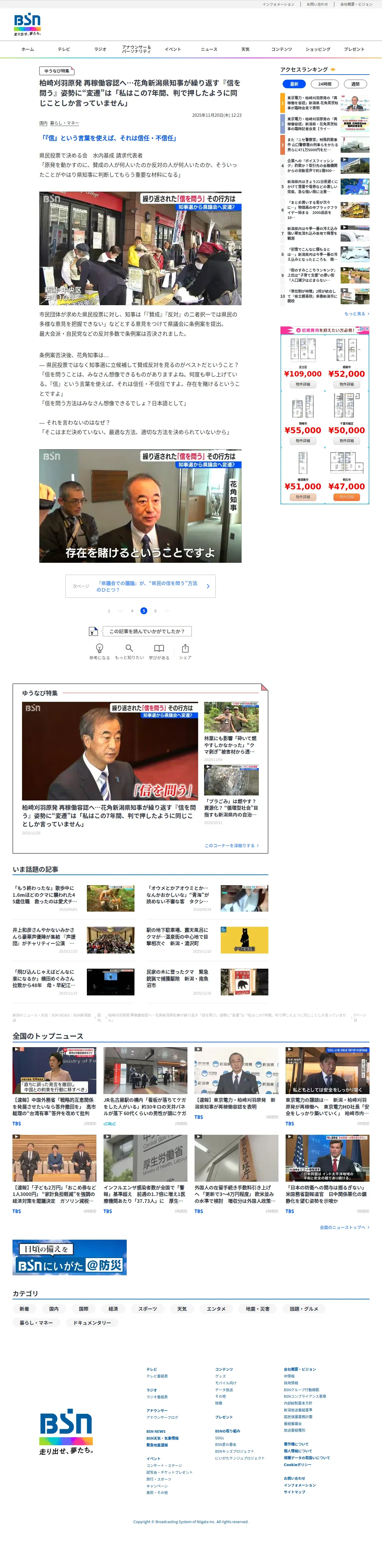Click サイトマップ in the footer
The height and width of the screenshot is (1568, 382).
click(x=294, y=1492)
